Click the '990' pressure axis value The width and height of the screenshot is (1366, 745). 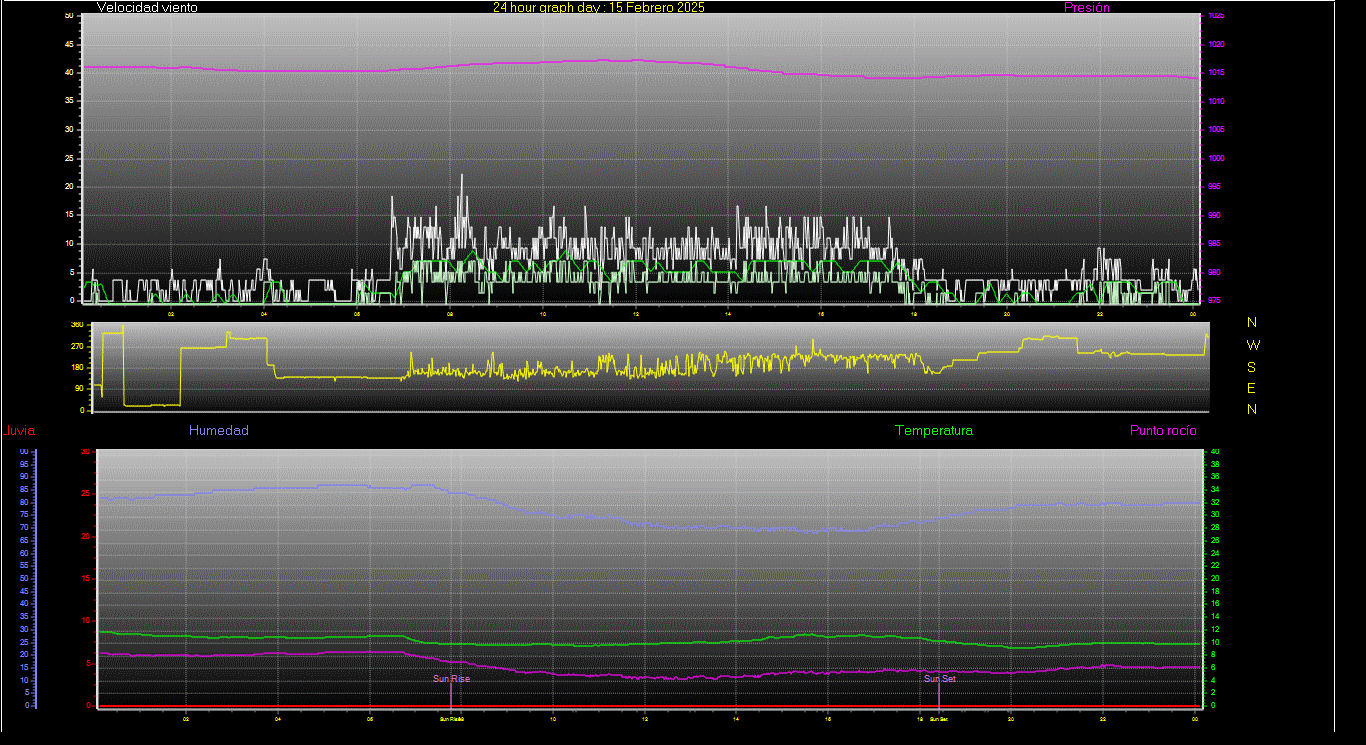click(x=1214, y=216)
